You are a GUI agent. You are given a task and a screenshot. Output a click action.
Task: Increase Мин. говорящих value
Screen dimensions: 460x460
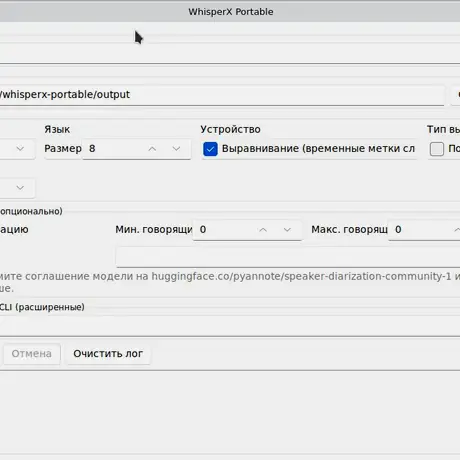(x=263, y=230)
